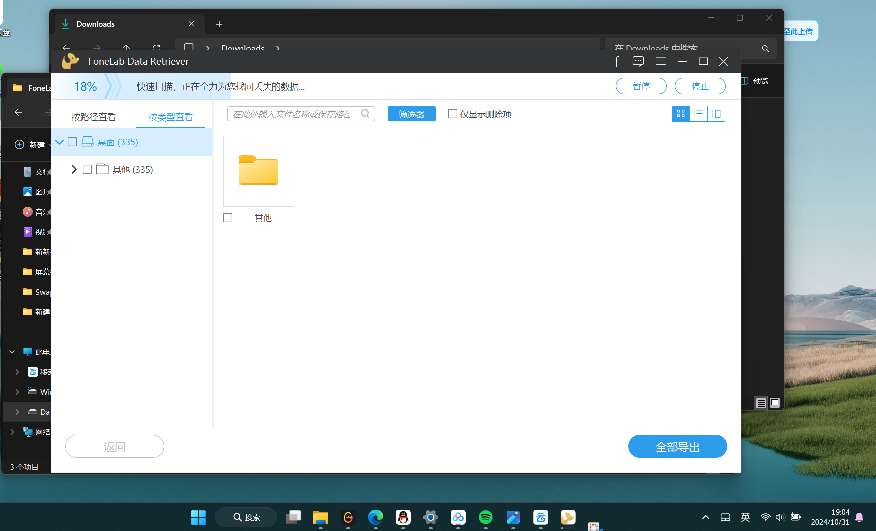
Task: Select the Downloads tab in Explorer window
Action: [128, 24]
